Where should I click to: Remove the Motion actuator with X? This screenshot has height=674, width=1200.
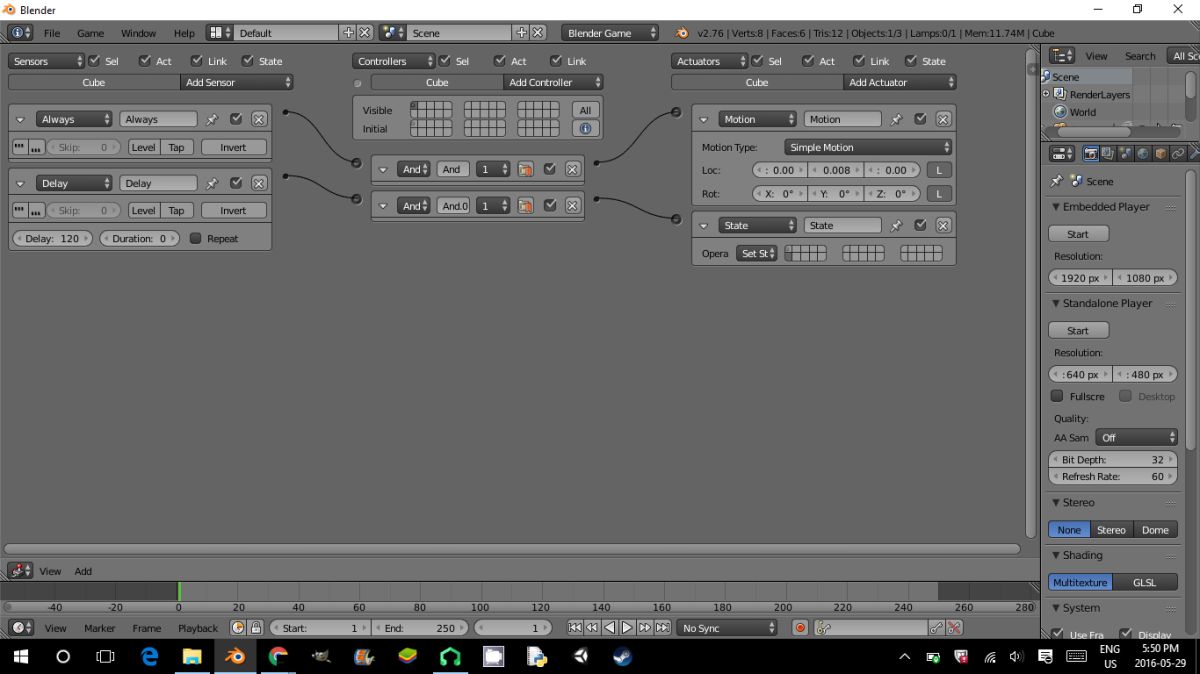click(x=943, y=119)
